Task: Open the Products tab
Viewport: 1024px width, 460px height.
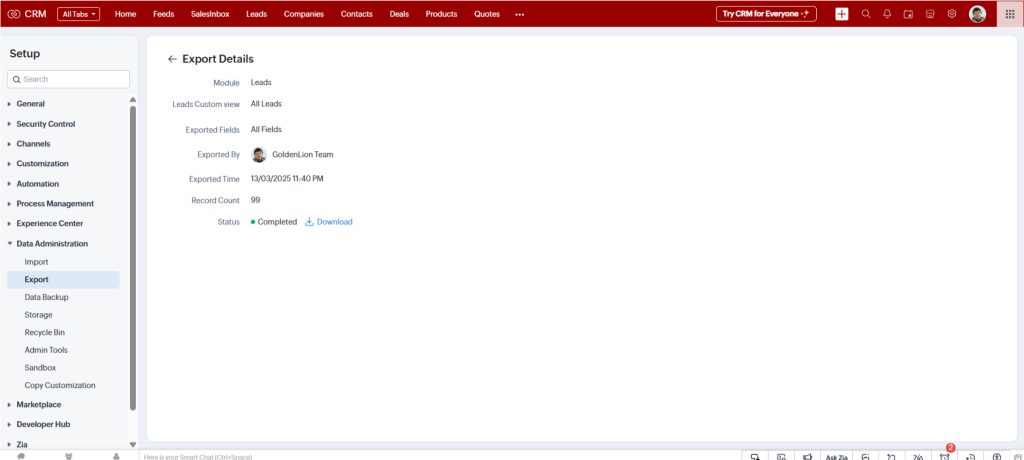Action: tap(441, 14)
